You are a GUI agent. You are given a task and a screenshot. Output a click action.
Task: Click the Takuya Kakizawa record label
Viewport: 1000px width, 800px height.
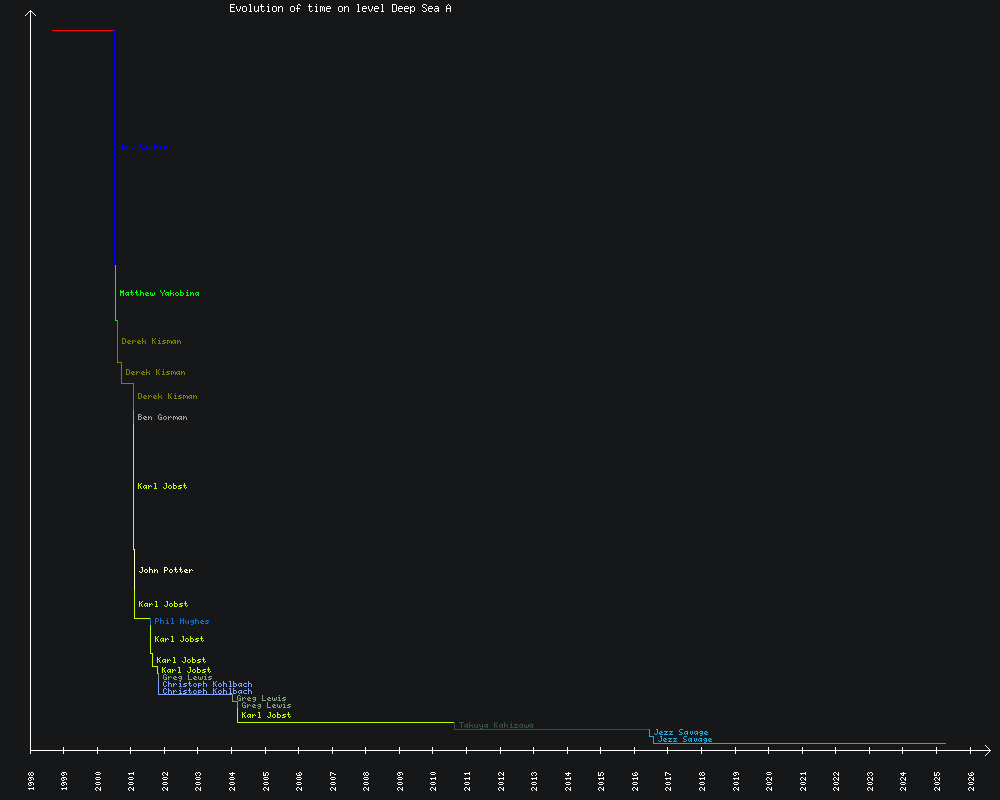point(496,725)
